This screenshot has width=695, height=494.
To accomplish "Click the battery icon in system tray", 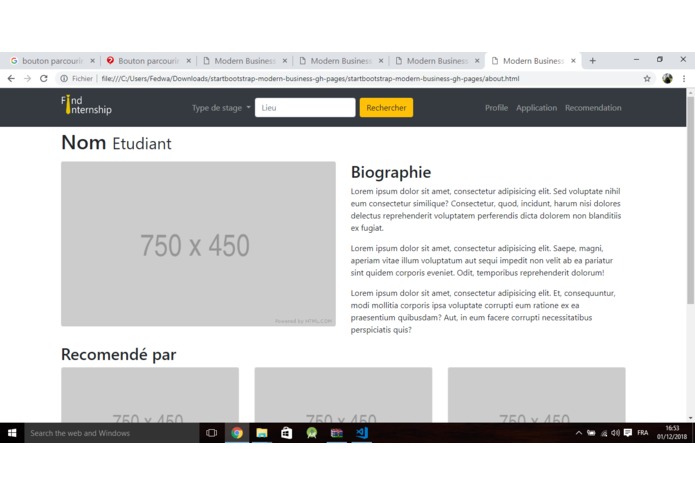I will [591, 433].
